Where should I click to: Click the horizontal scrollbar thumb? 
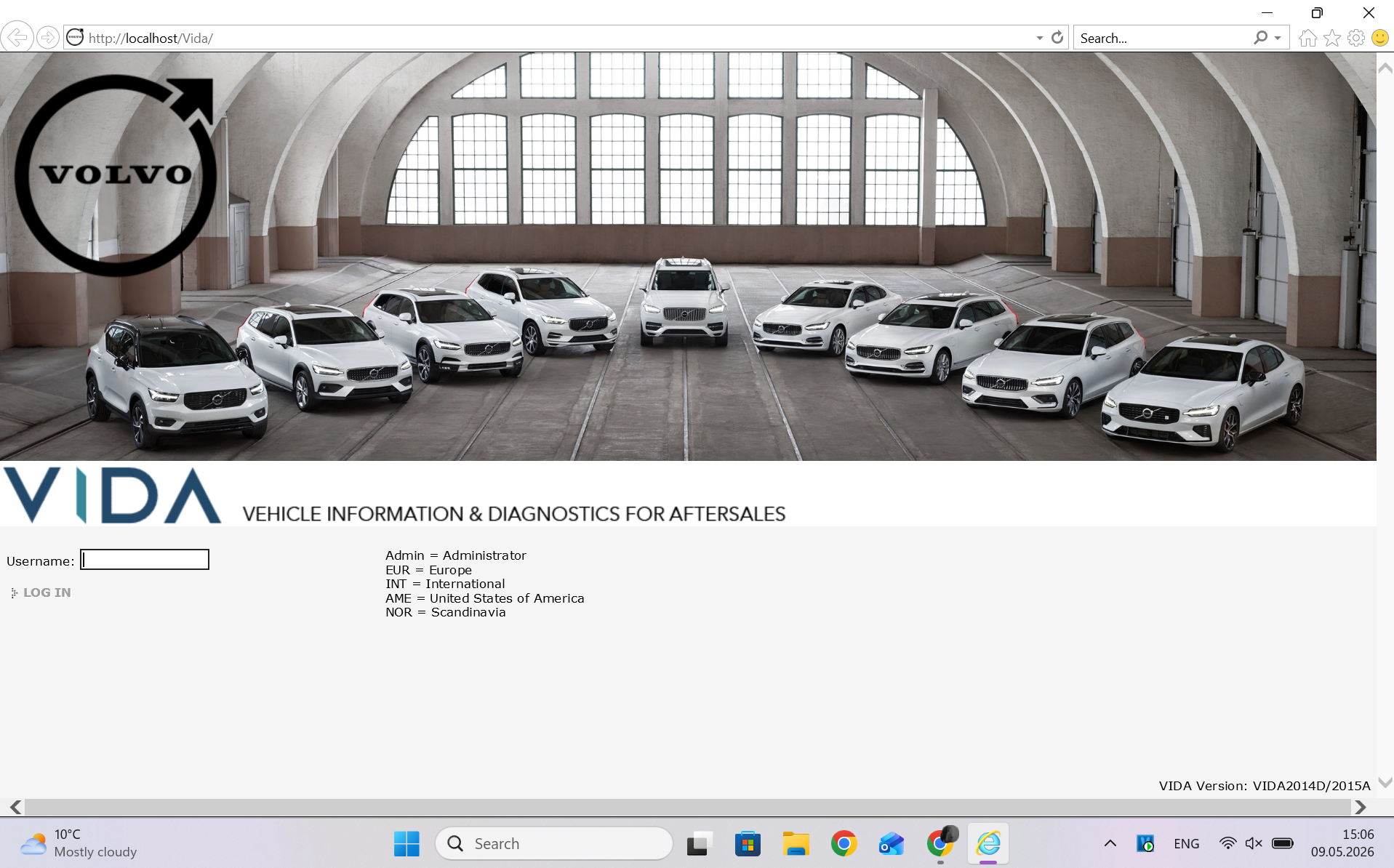(x=687, y=807)
